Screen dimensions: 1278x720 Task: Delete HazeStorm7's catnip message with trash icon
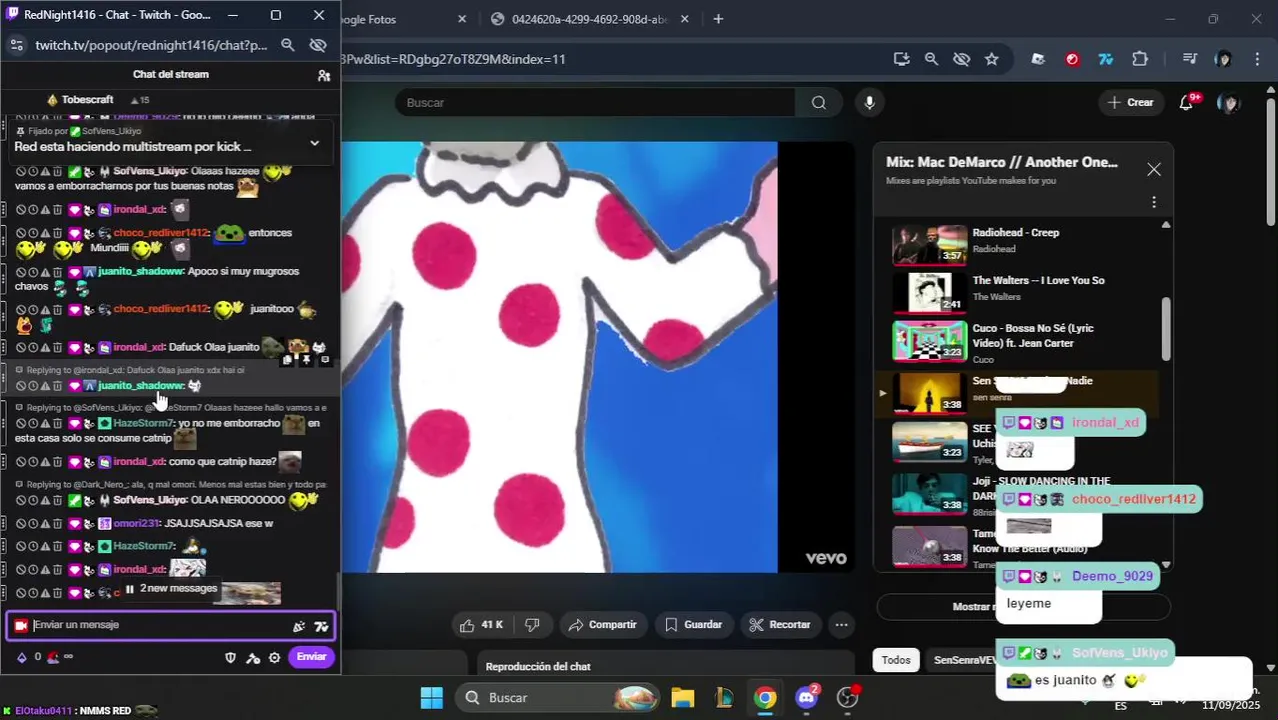[58, 424]
